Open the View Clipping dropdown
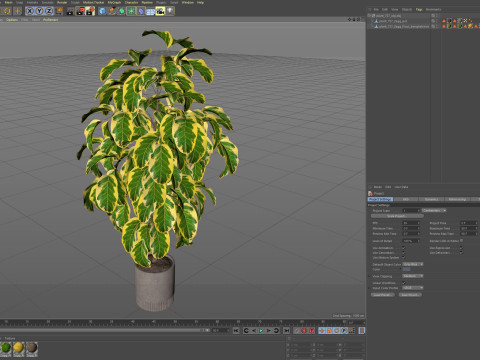Image resolution: width=480 pixels, height=360 pixels. pos(413,276)
